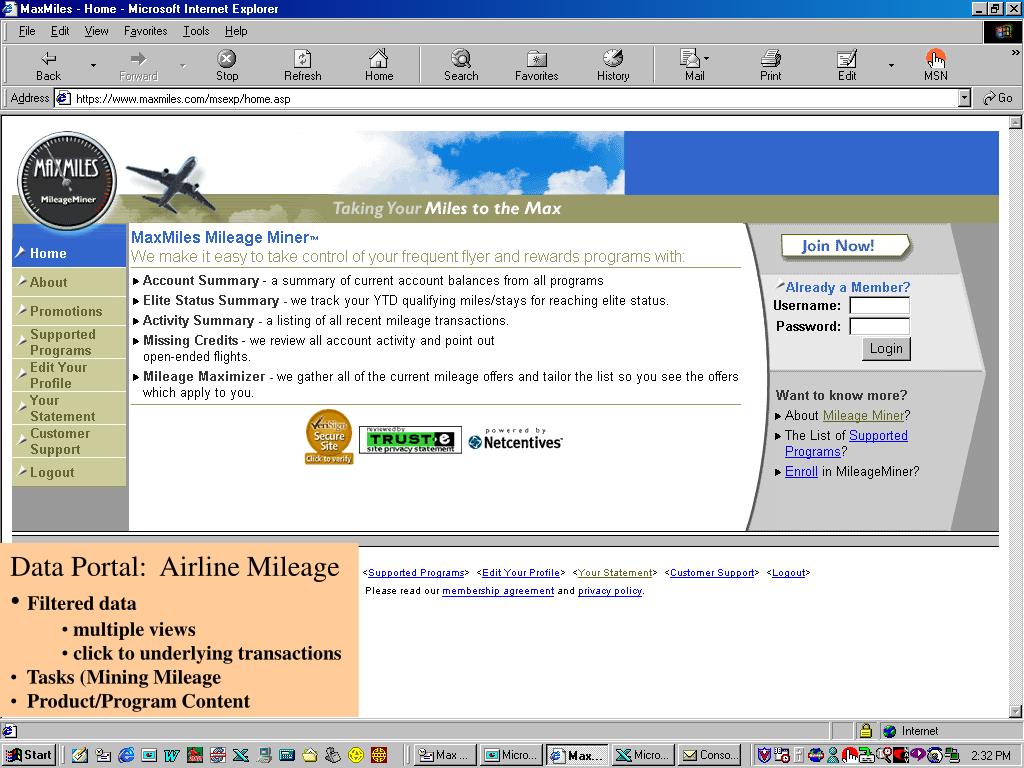Click the Home toolbar button

379,65
